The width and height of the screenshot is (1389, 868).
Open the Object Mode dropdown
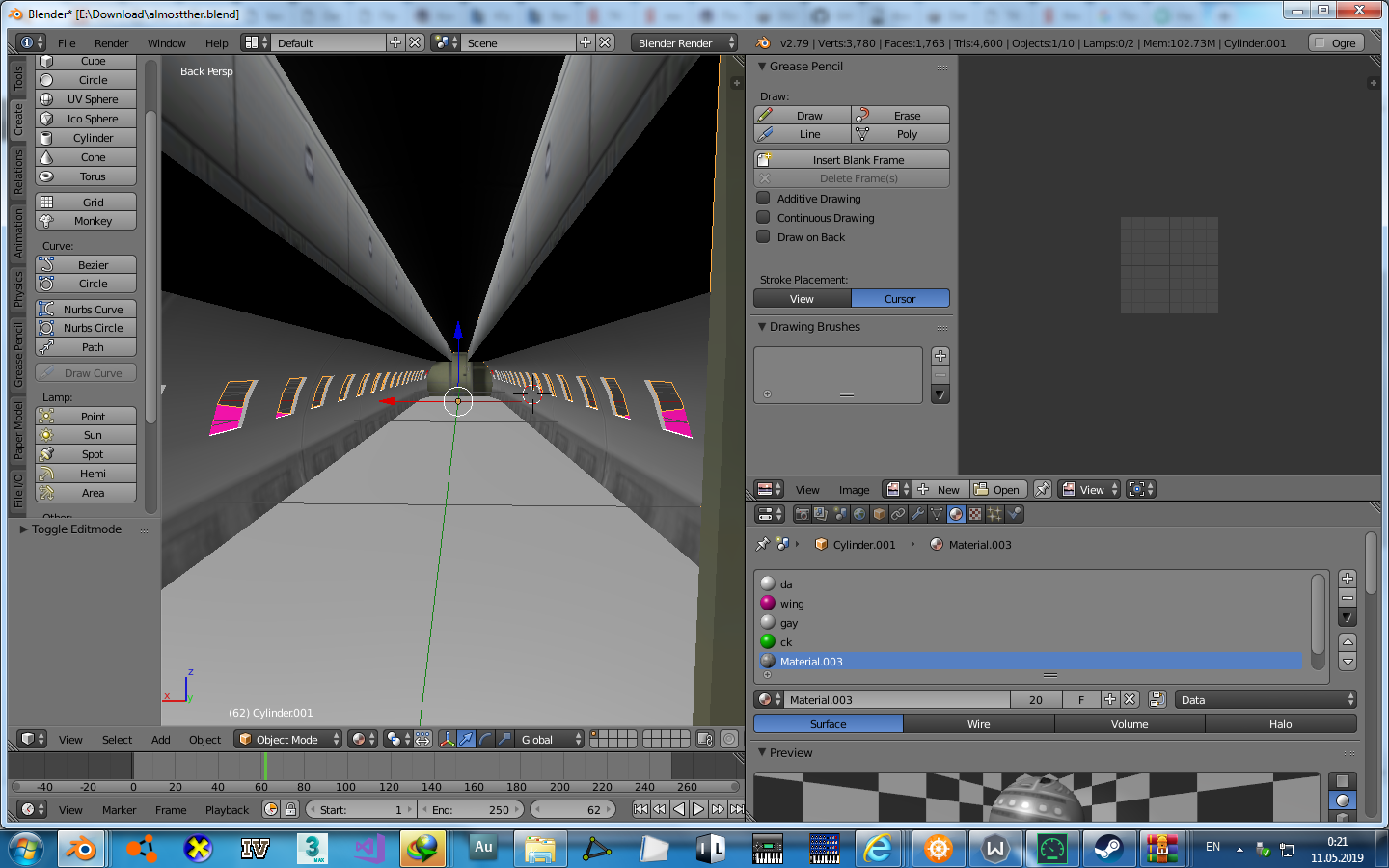pyautogui.click(x=288, y=740)
